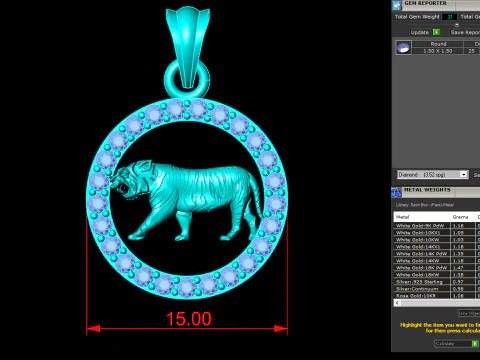This screenshot has width=480, height=360.
Task: Click the 15.00 dimension label in viewport
Action: click(x=189, y=319)
